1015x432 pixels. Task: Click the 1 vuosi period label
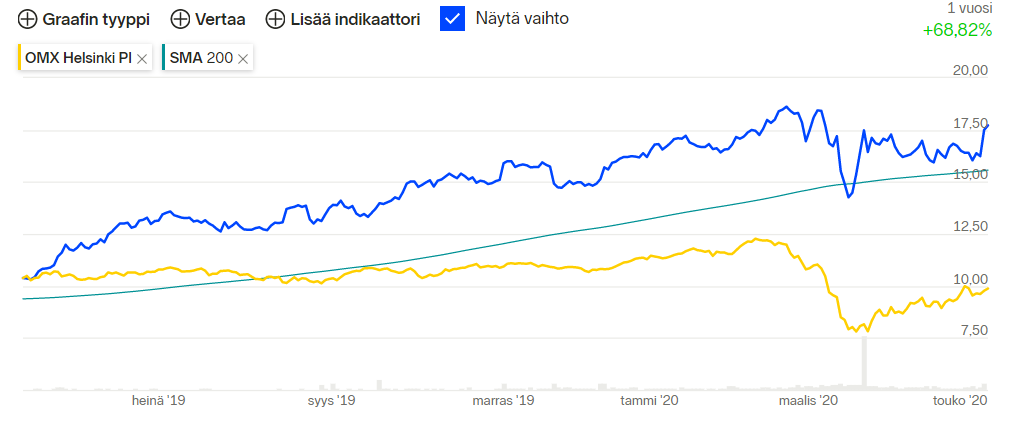pyautogui.click(x=969, y=7)
